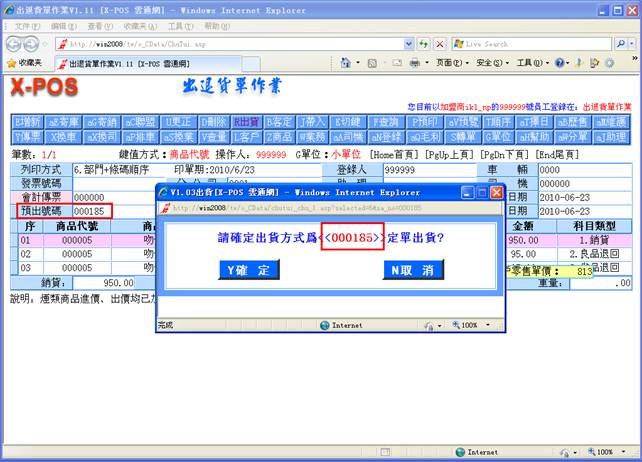Click the stop loading X icon
The height and width of the screenshot is (462, 642).
click(439, 44)
